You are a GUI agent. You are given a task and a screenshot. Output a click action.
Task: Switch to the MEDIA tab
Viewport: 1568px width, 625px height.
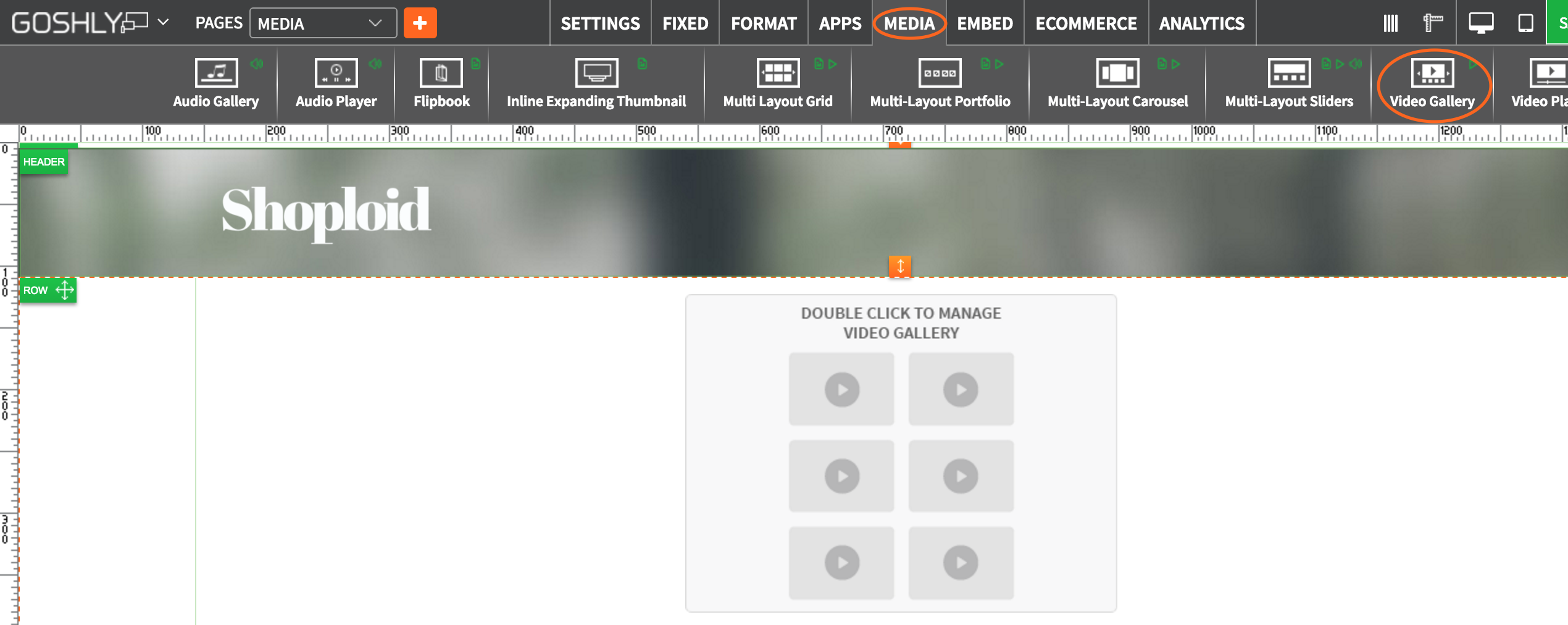pos(909,23)
